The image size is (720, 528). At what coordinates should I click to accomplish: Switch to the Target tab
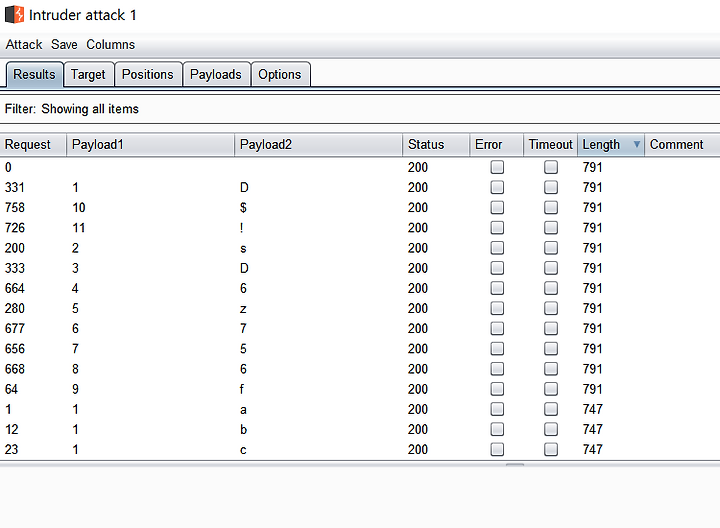tap(88, 74)
